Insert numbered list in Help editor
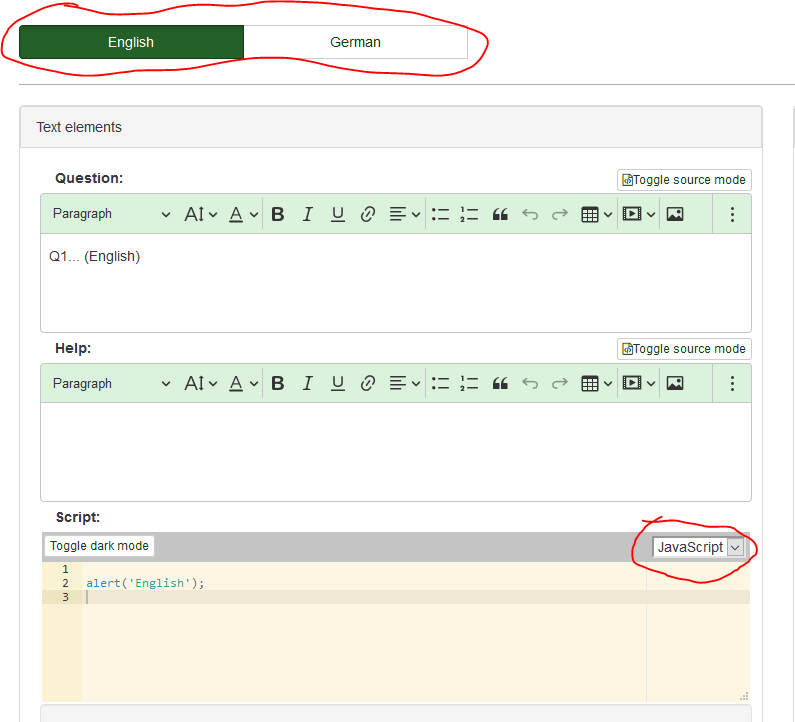 (469, 384)
